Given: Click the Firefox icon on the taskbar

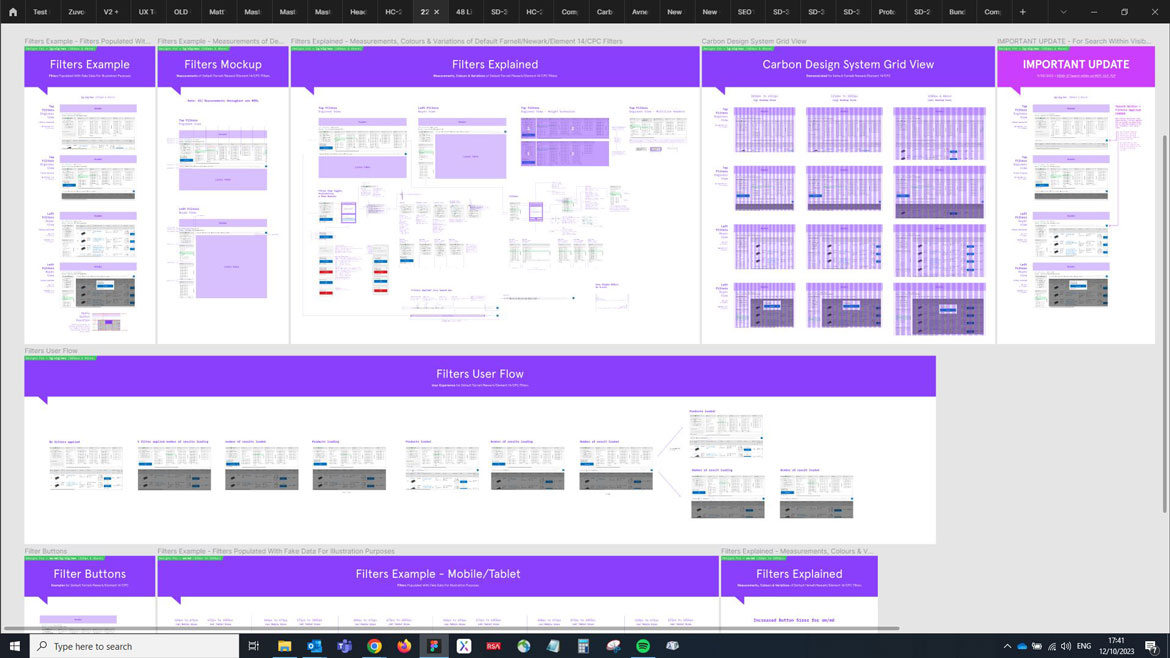Looking at the screenshot, I should coord(403,645).
